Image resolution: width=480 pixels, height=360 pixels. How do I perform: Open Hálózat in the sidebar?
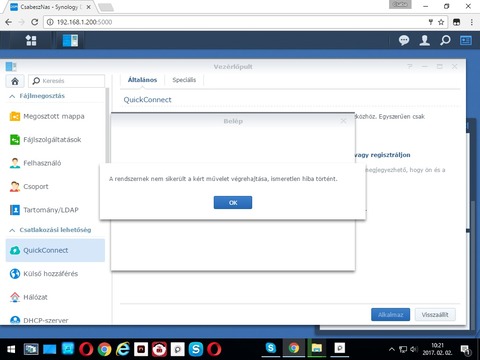point(55,297)
